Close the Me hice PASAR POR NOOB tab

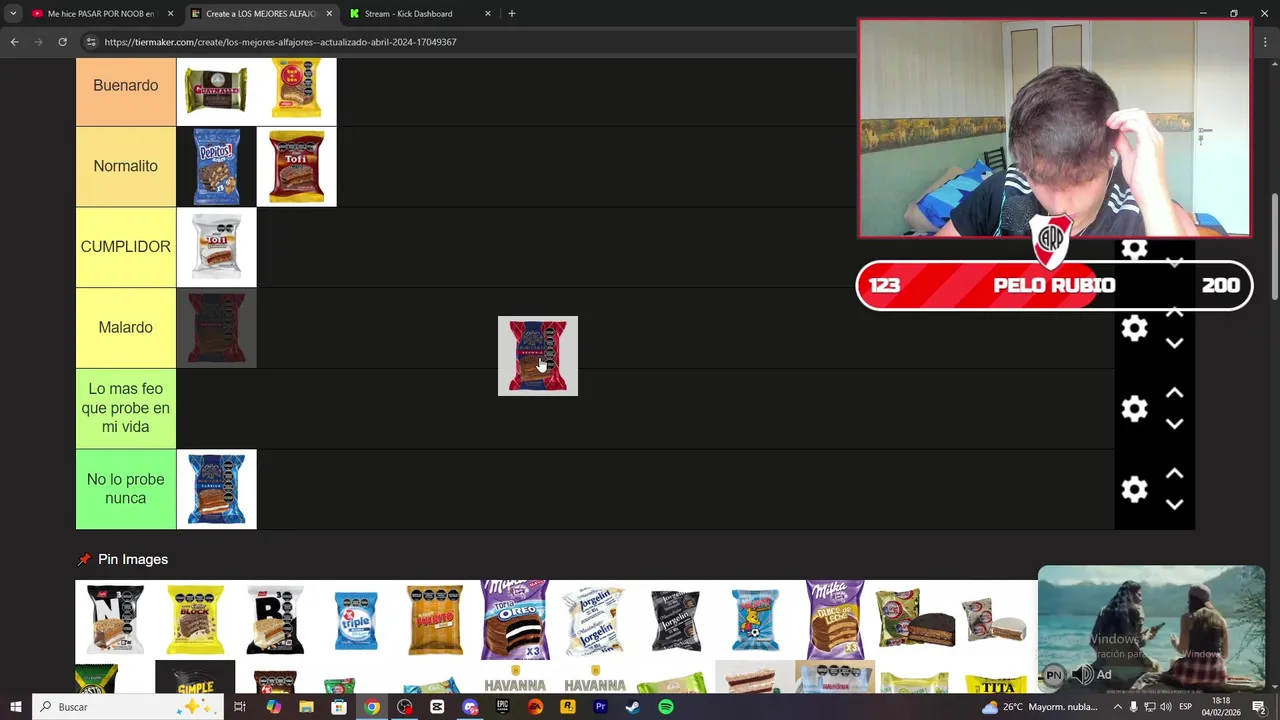[x=170, y=14]
